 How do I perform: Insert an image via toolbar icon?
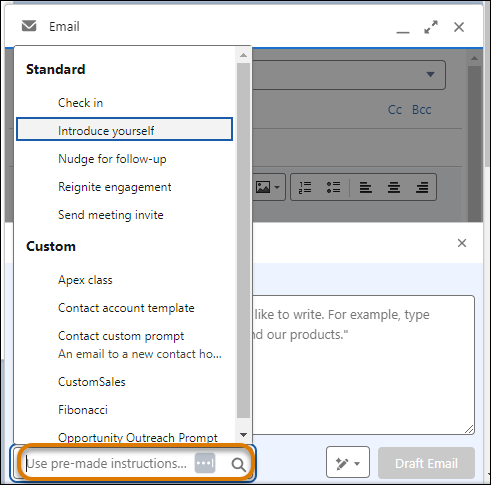tap(263, 187)
